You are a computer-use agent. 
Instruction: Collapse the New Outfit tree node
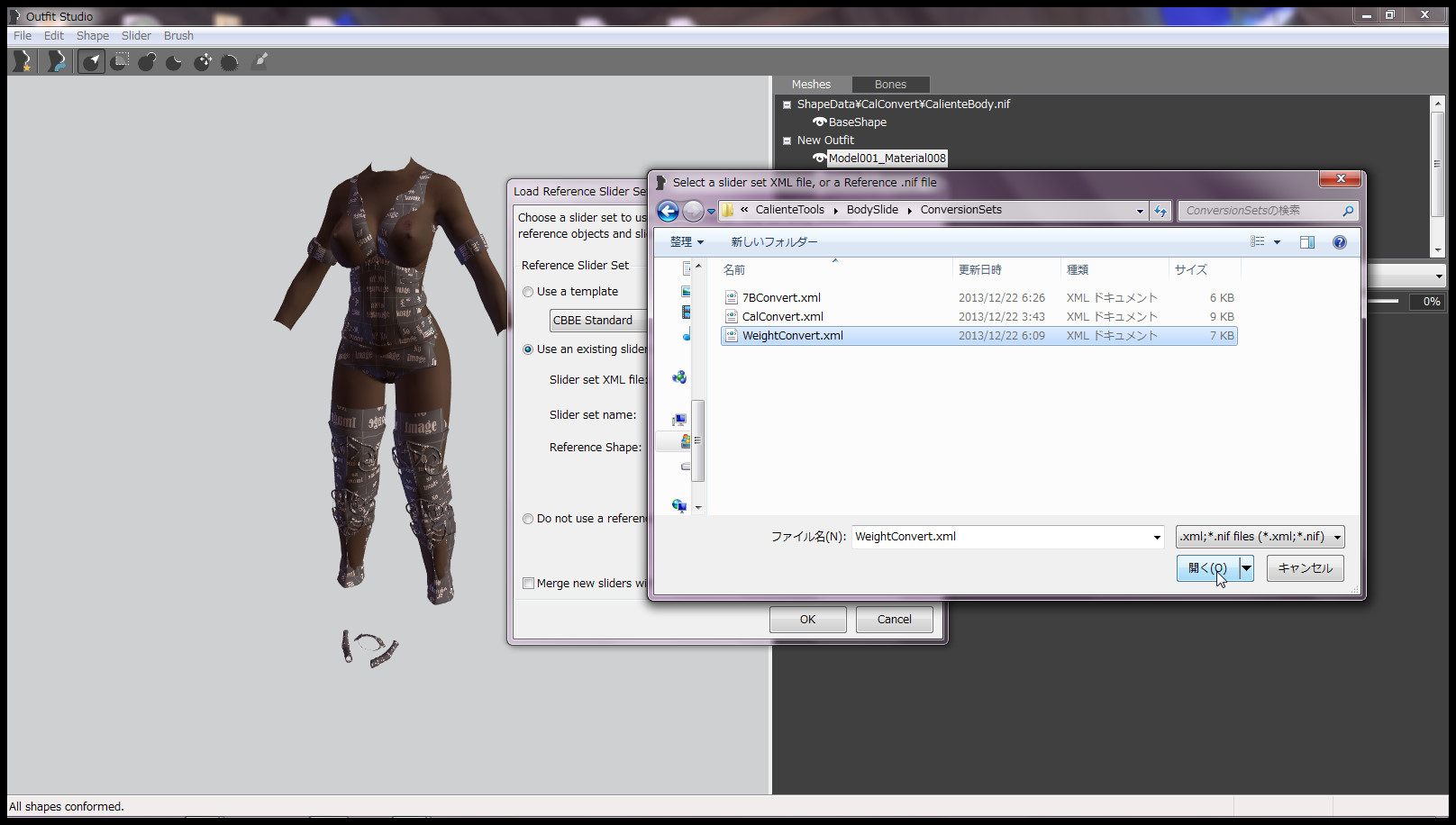point(787,141)
